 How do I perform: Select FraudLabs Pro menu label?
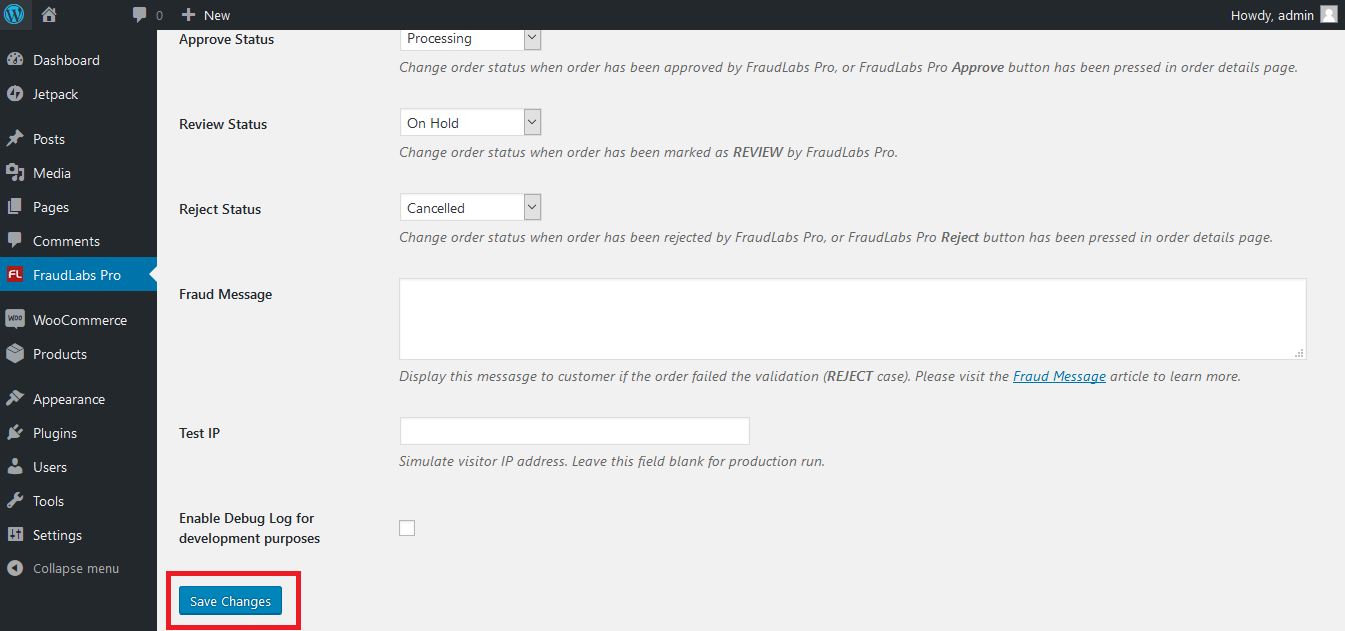coord(77,275)
